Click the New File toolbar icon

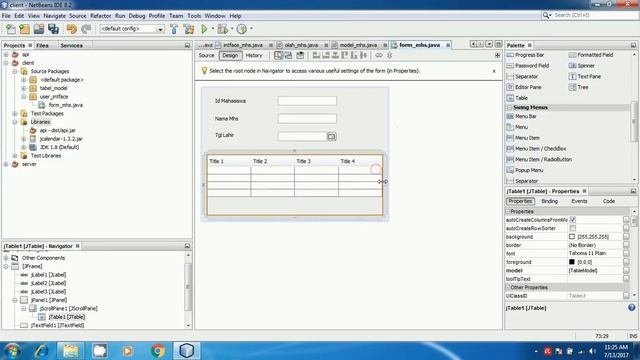(11, 29)
